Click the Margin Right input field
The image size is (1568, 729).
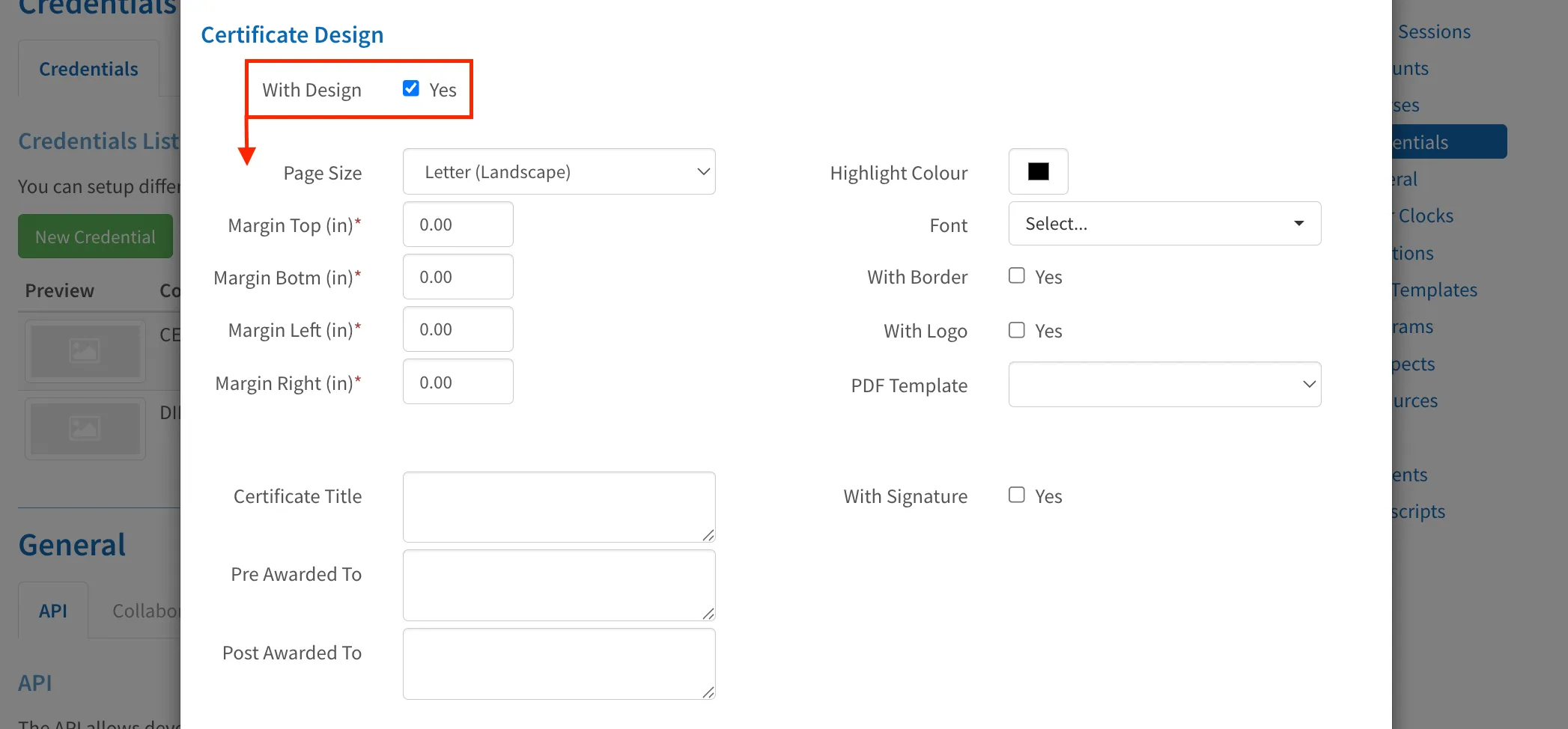(458, 382)
